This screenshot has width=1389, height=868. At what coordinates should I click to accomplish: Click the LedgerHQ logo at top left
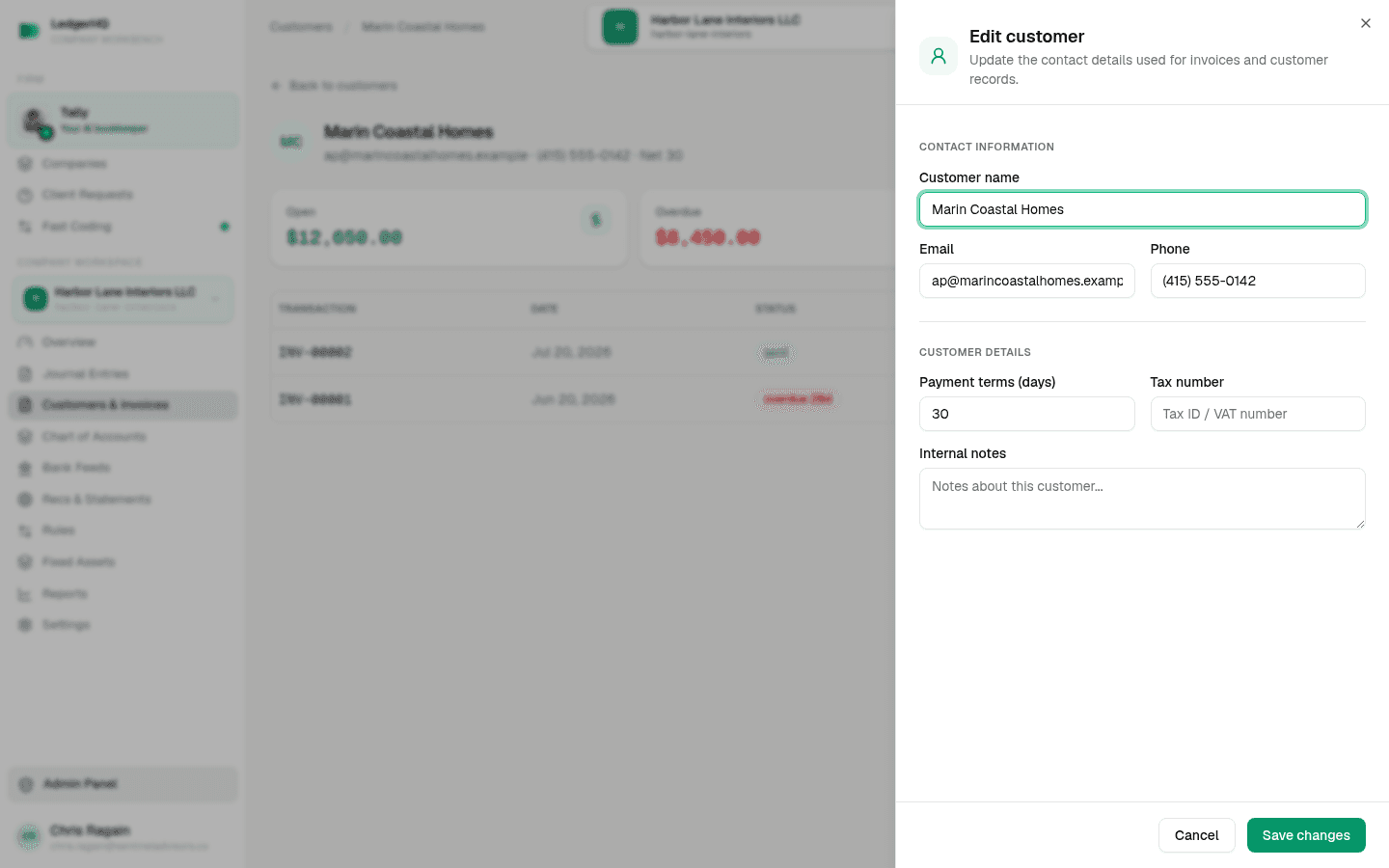(x=29, y=31)
